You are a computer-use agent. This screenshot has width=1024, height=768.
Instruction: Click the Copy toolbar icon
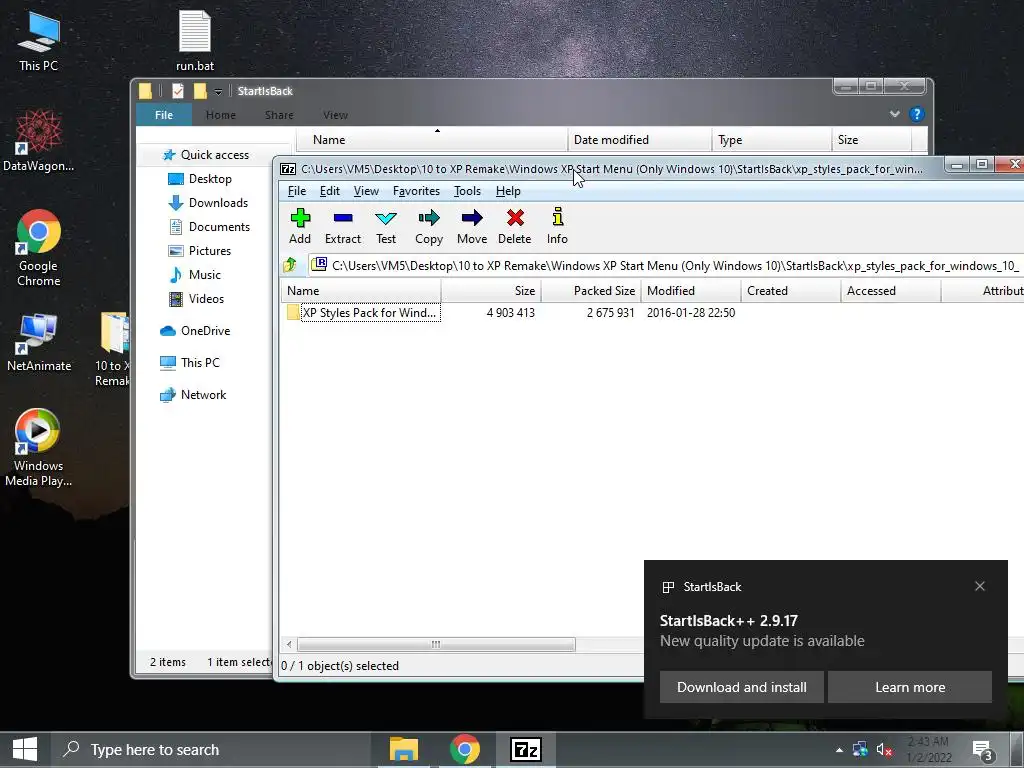point(429,226)
